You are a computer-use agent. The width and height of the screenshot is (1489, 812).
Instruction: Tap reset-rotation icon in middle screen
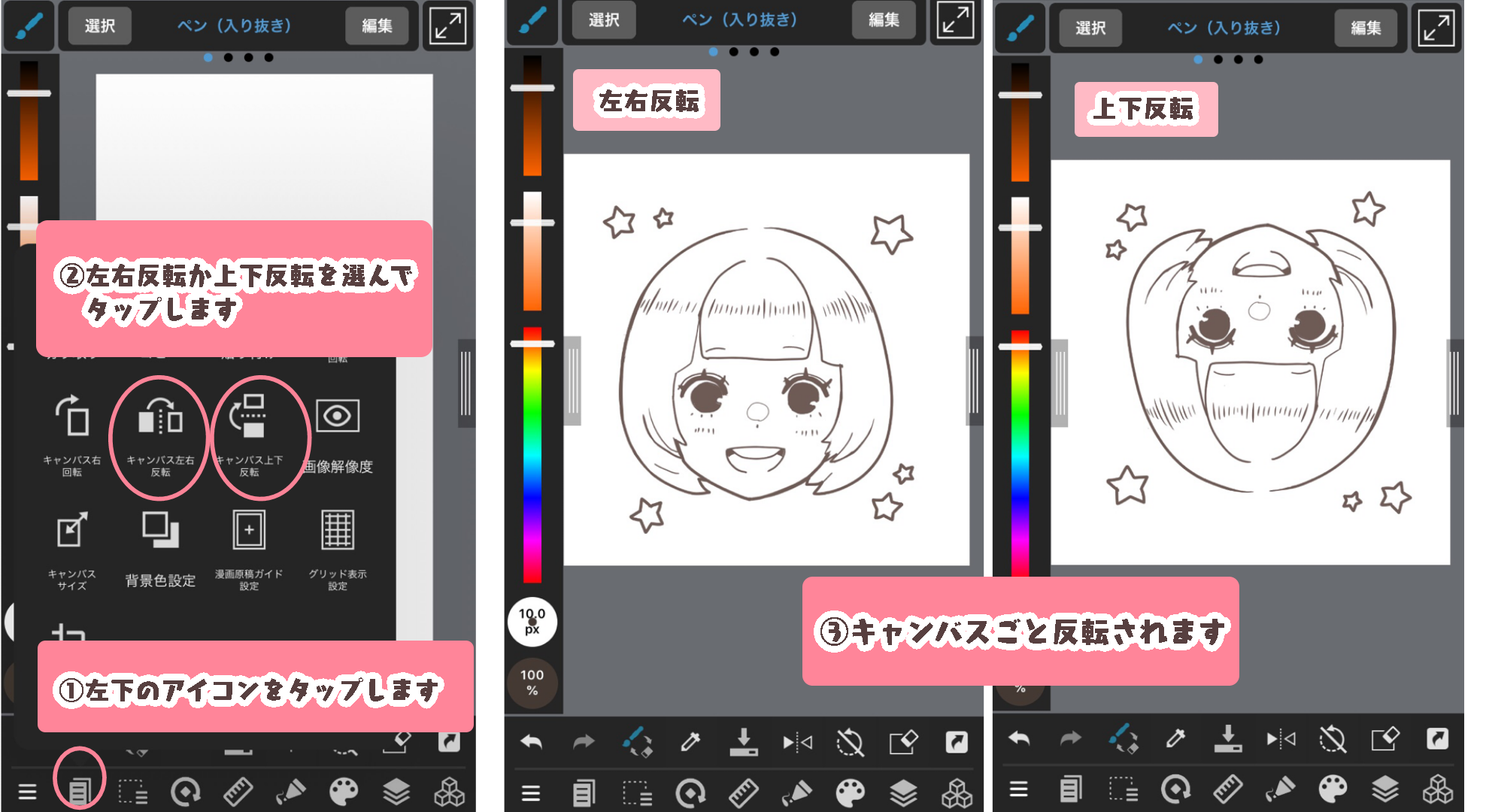tap(850, 743)
